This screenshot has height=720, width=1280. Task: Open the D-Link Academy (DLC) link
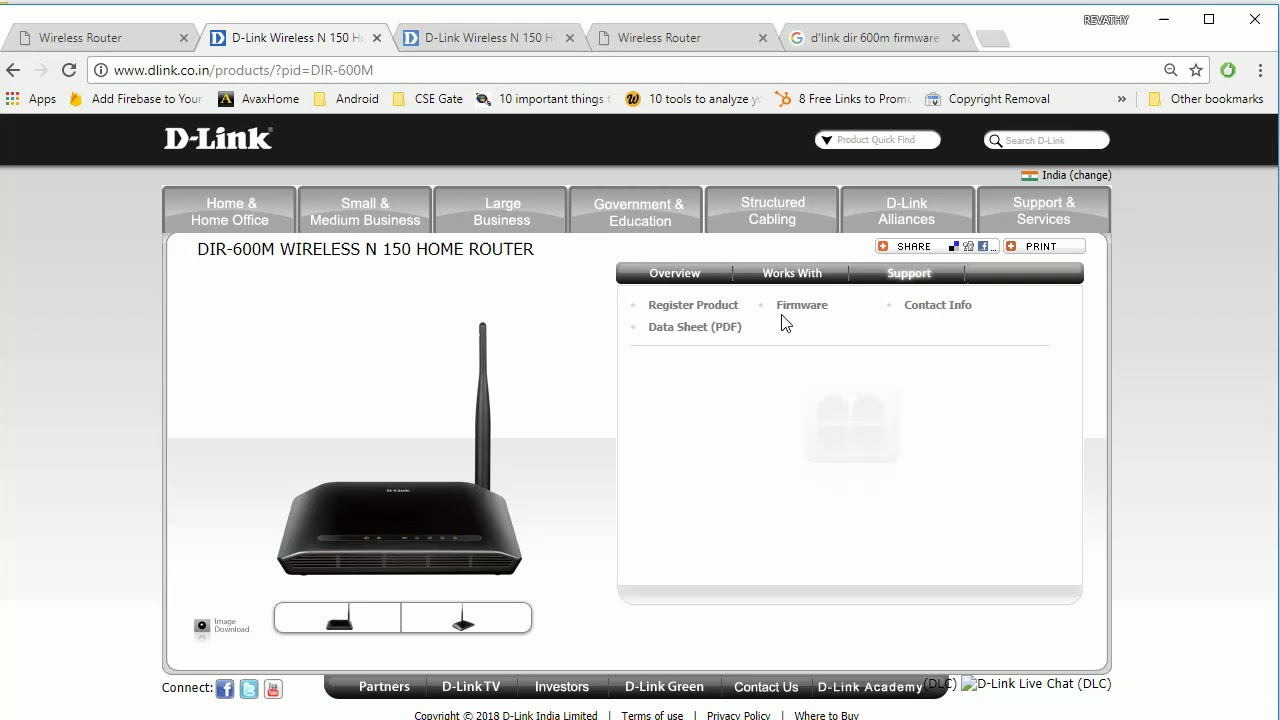coord(886,686)
